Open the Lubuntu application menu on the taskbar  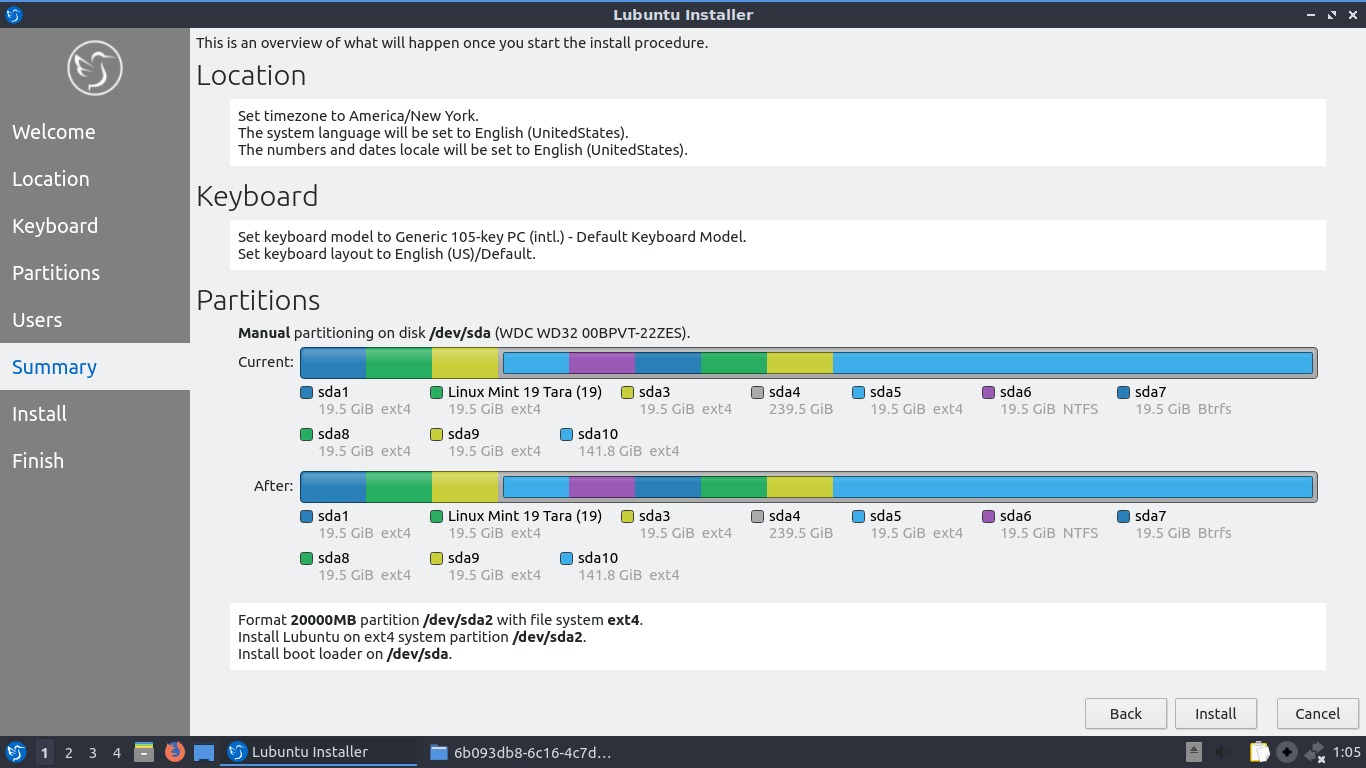pyautogui.click(x=16, y=751)
